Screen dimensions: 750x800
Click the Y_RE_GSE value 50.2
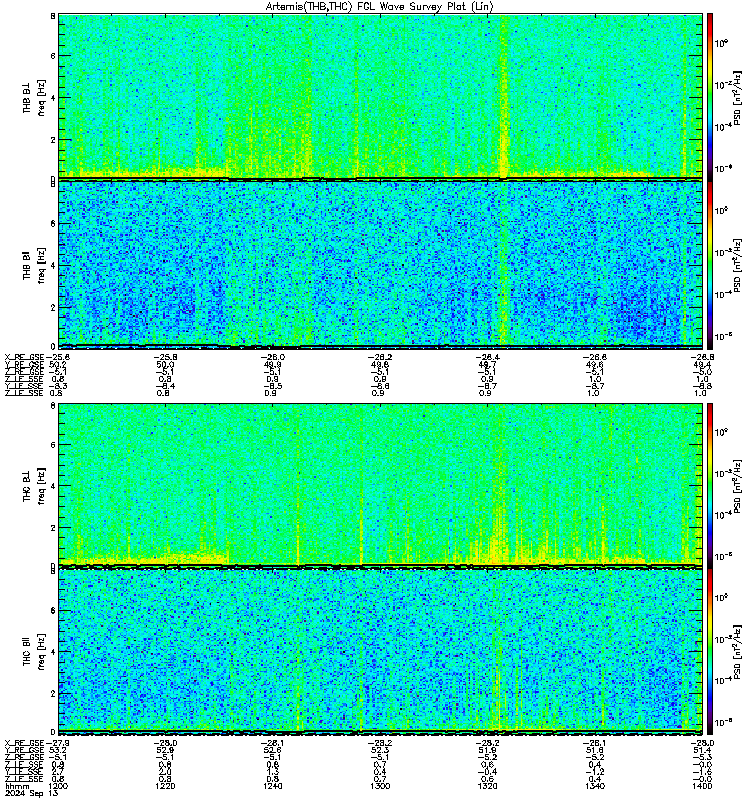click(x=58, y=364)
